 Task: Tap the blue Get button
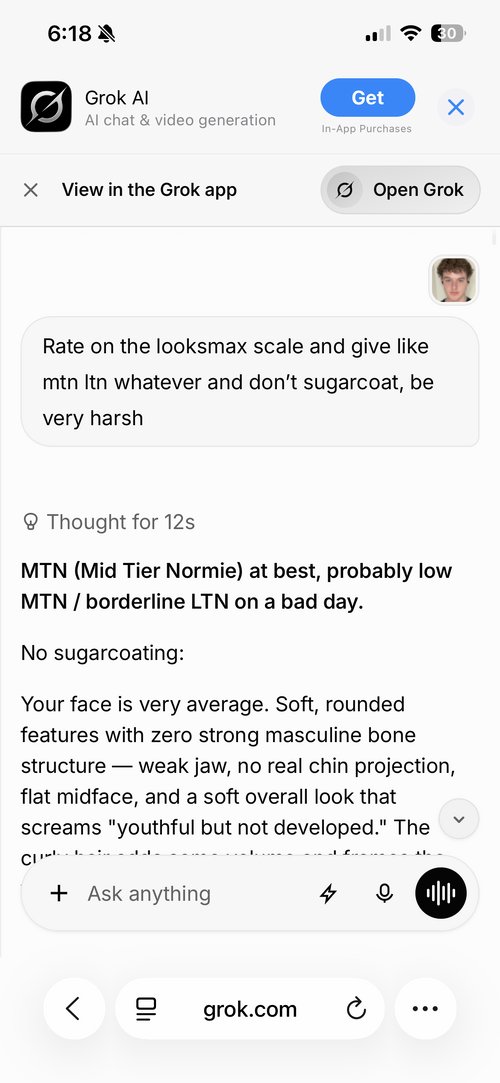[x=367, y=98]
